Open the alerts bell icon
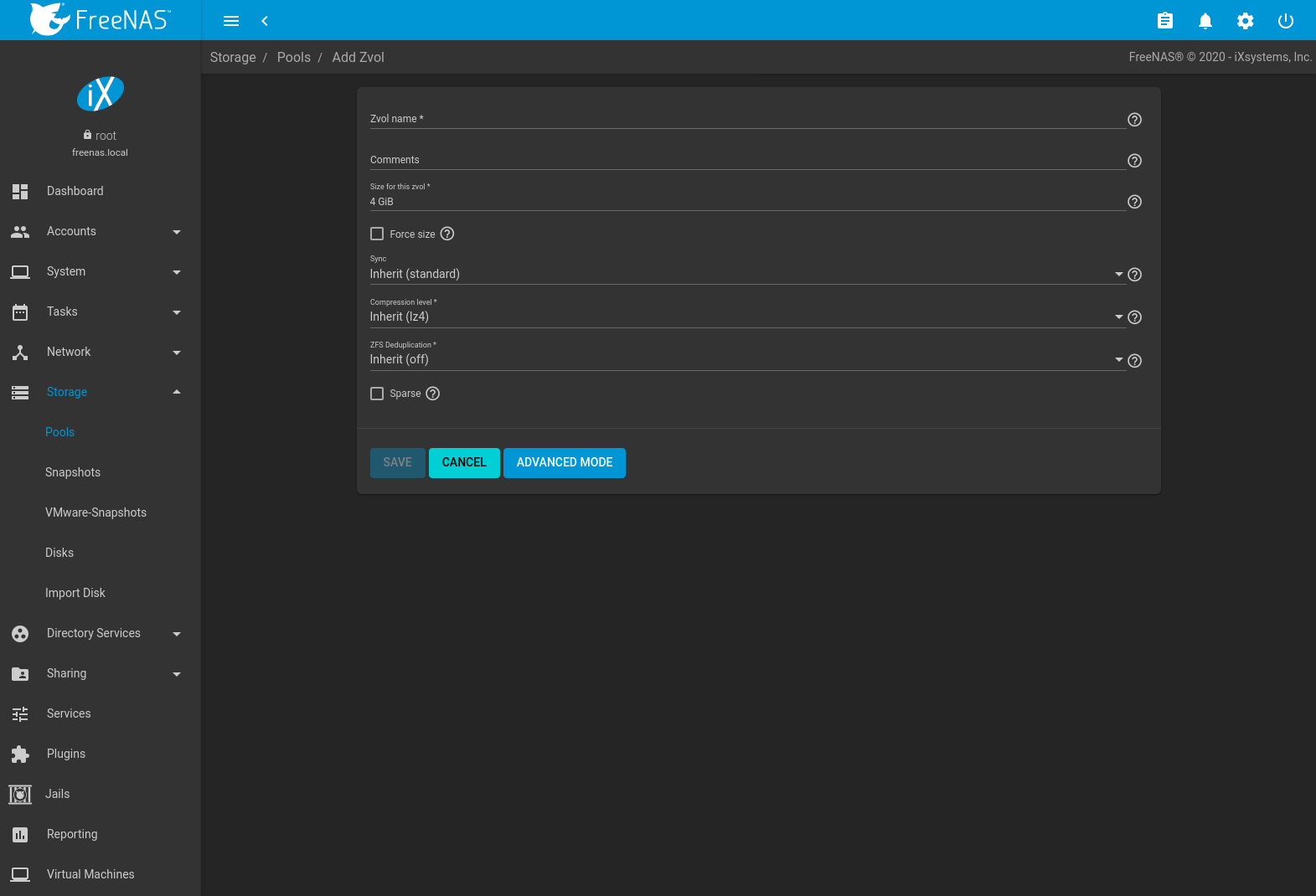 1205,21
